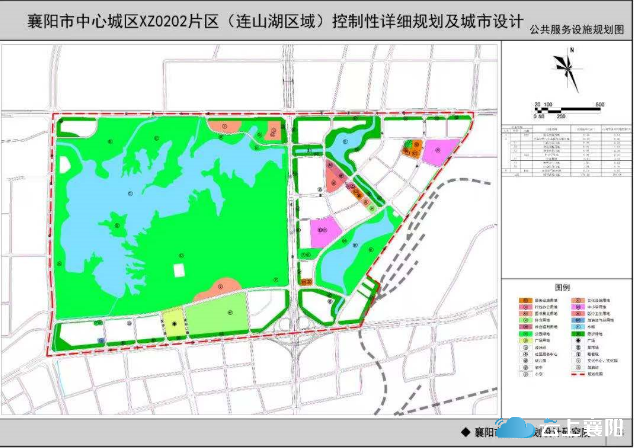Click the north arrow compass rose
Screen dimensions: 634x448
[565, 71]
